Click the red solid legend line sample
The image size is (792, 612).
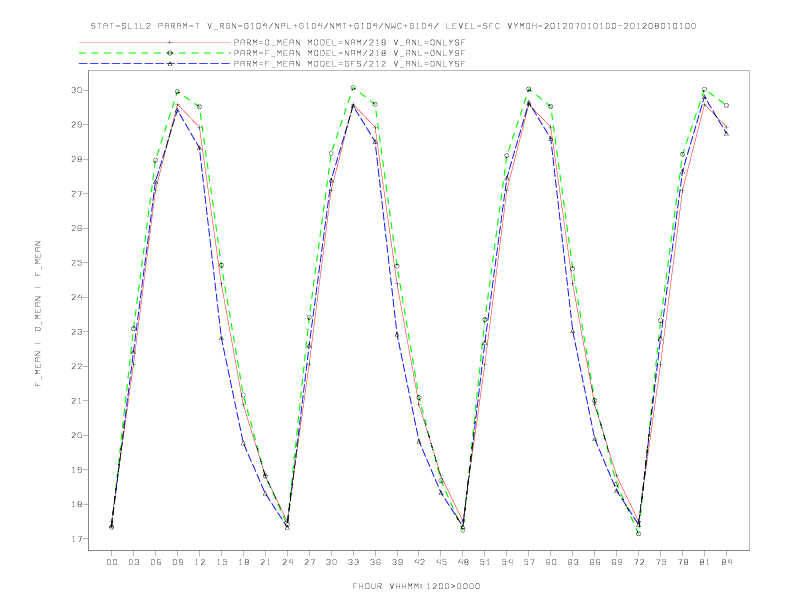pyautogui.click(x=155, y=42)
